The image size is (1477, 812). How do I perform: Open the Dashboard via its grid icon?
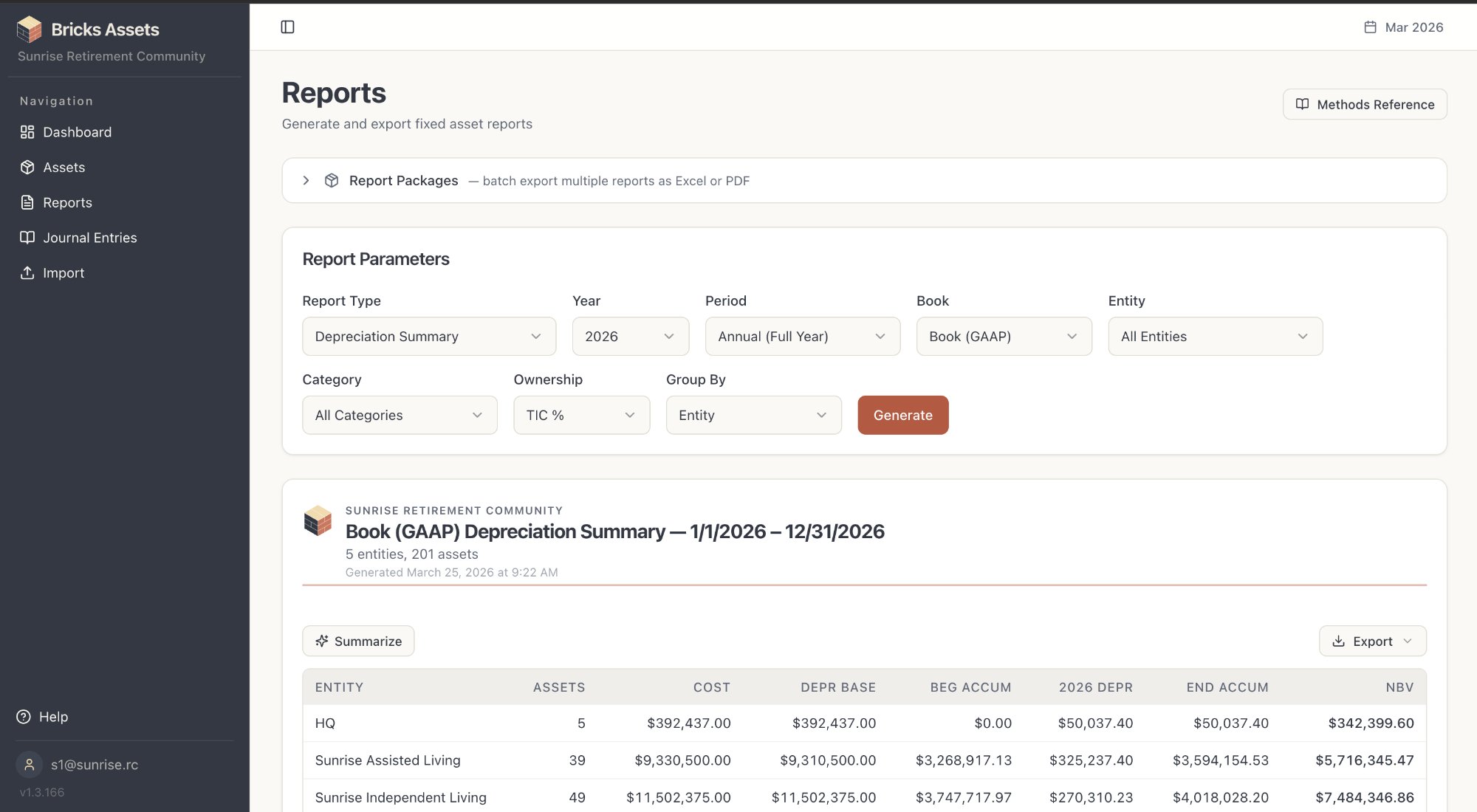click(x=27, y=132)
